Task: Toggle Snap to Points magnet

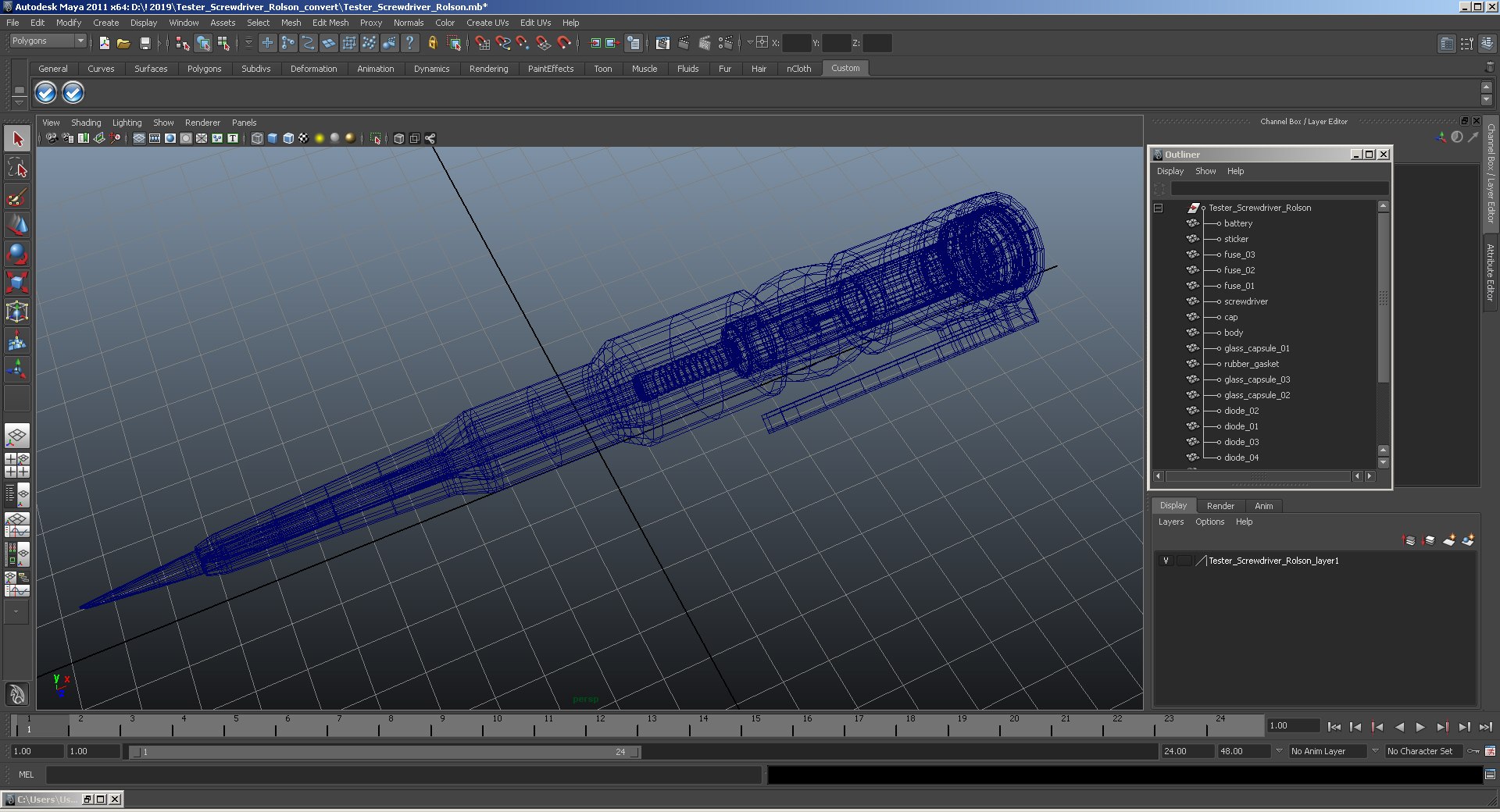Action: point(523,43)
